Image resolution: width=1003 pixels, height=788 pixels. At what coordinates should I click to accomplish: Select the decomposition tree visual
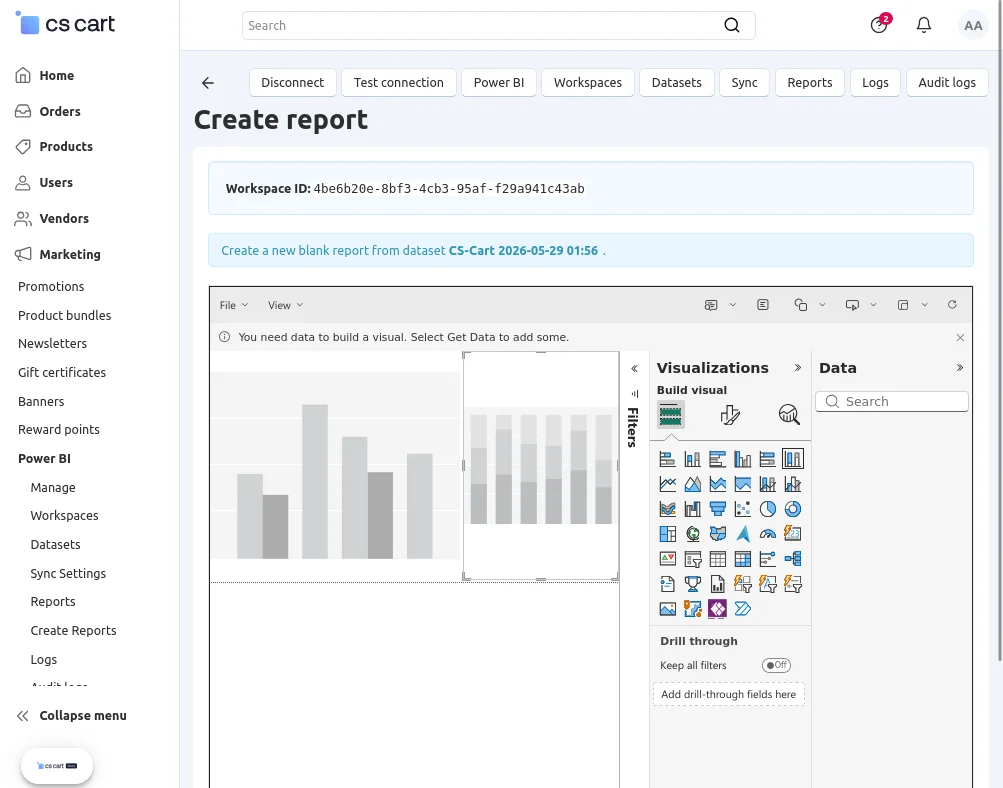[793, 558]
